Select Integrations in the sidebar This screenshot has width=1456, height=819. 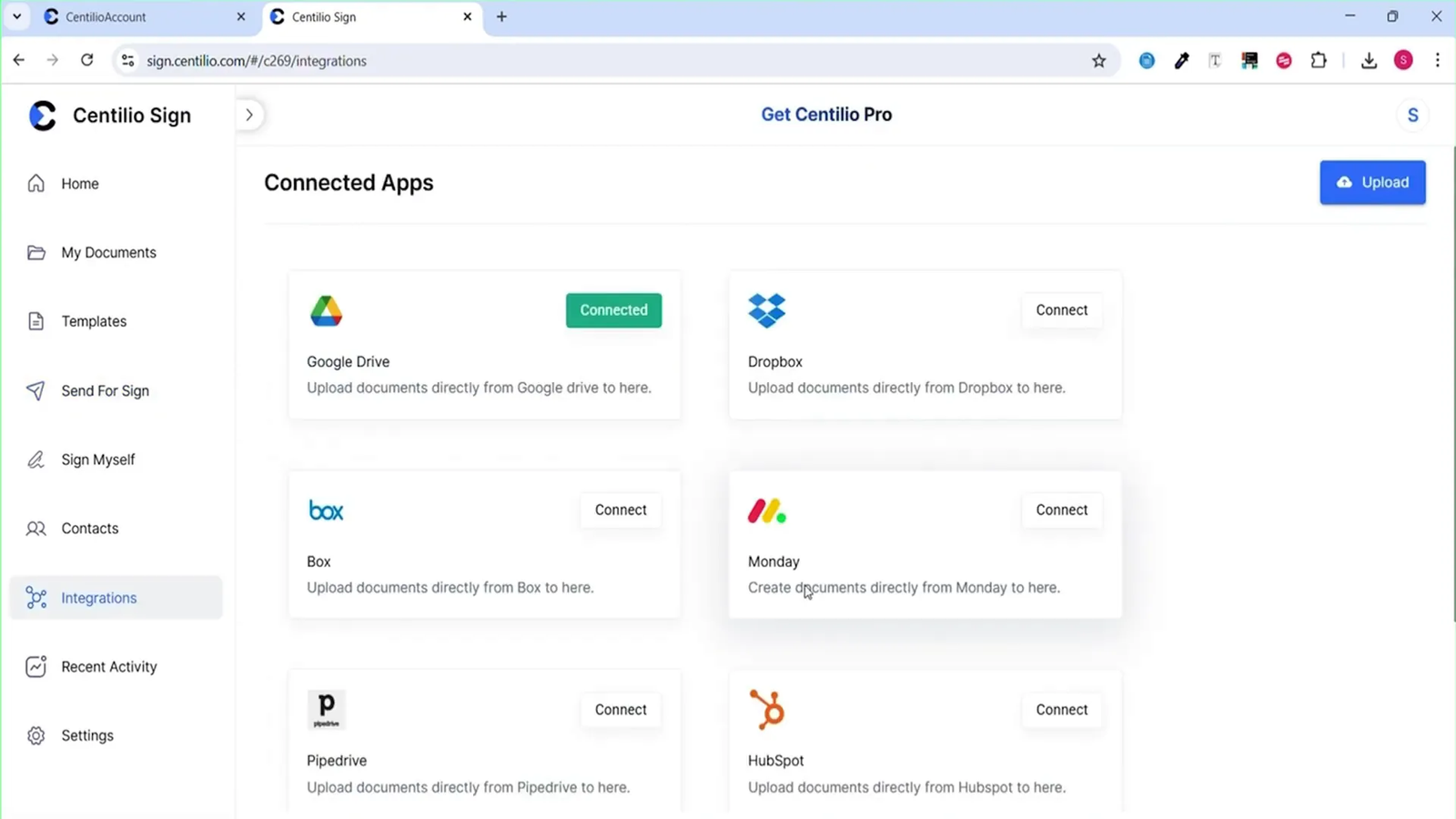(x=116, y=598)
